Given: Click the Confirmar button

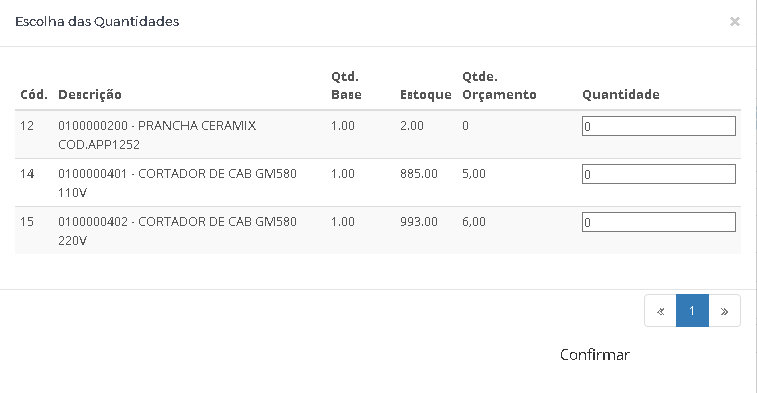Looking at the screenshot, I should pyautogui.click(x=595, y=355).
